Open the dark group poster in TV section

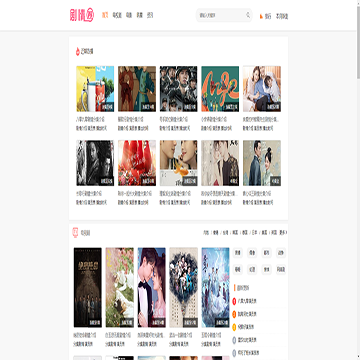(88, 287)
